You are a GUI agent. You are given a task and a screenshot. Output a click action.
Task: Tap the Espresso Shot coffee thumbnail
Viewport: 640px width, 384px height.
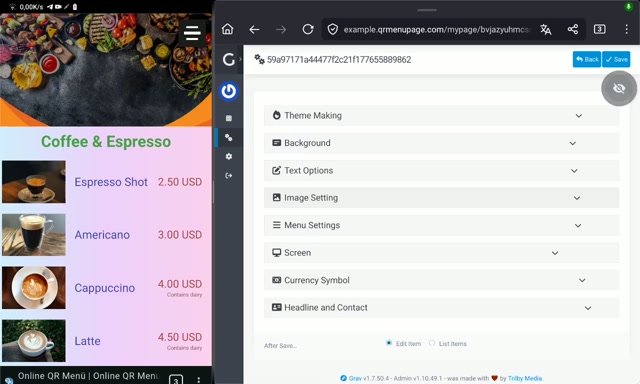(x=33, y=182)
